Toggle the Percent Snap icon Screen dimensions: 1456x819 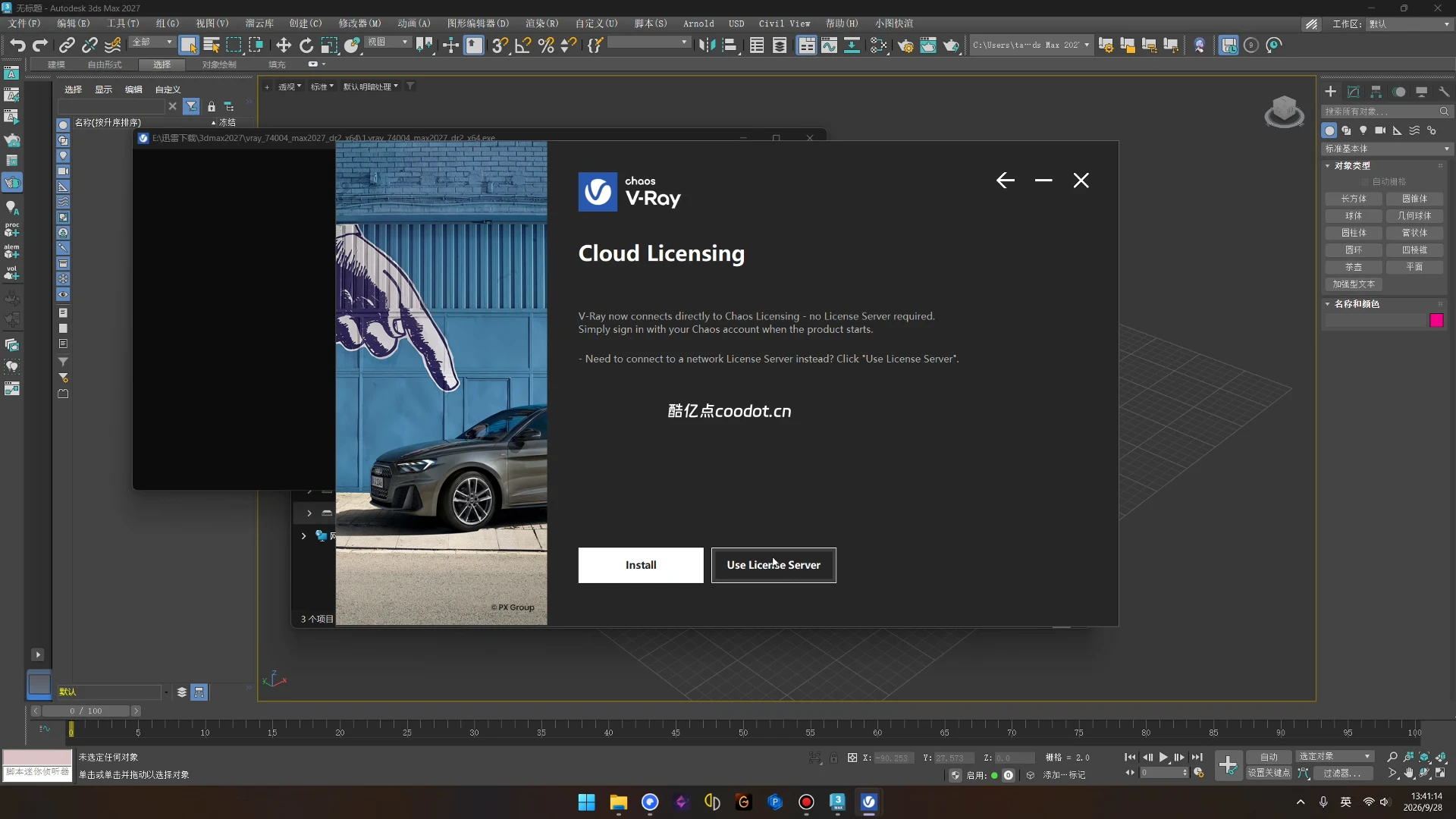(546, 45)
